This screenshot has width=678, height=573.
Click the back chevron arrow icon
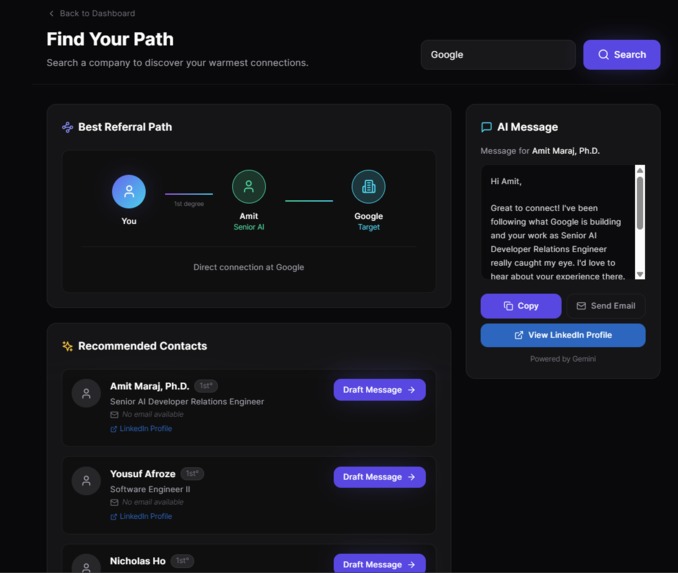click(x=51, y=13)
